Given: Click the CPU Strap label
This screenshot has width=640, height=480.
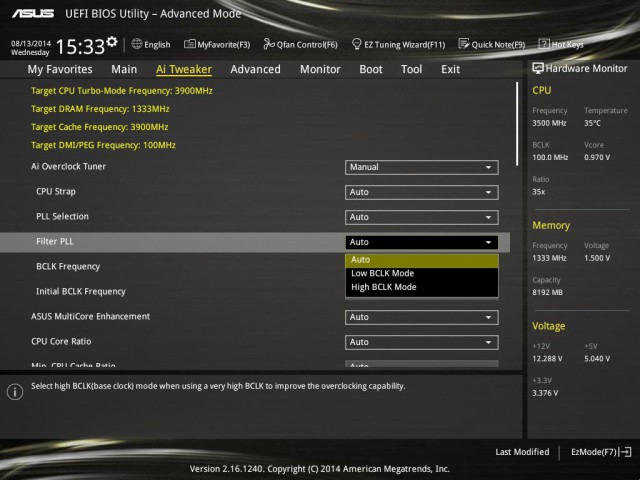Looking at the screenshot, I should [56, 191].
